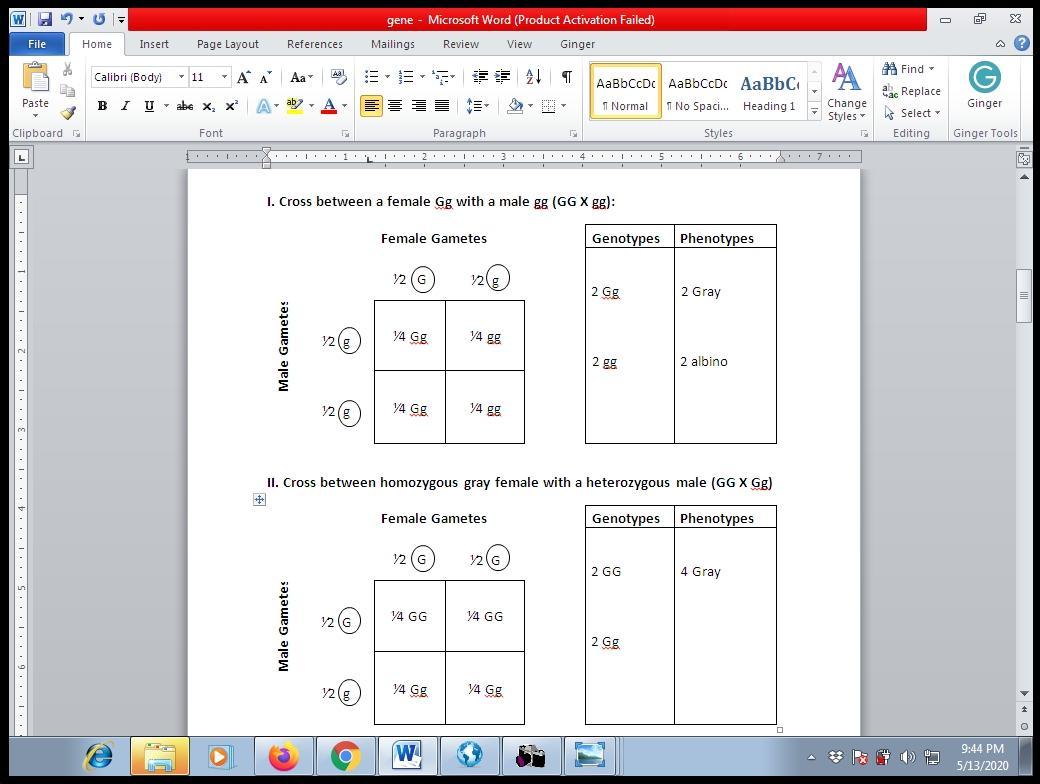Click Replace in Editing group
The image size is (1040, 784).
point(911,91)
